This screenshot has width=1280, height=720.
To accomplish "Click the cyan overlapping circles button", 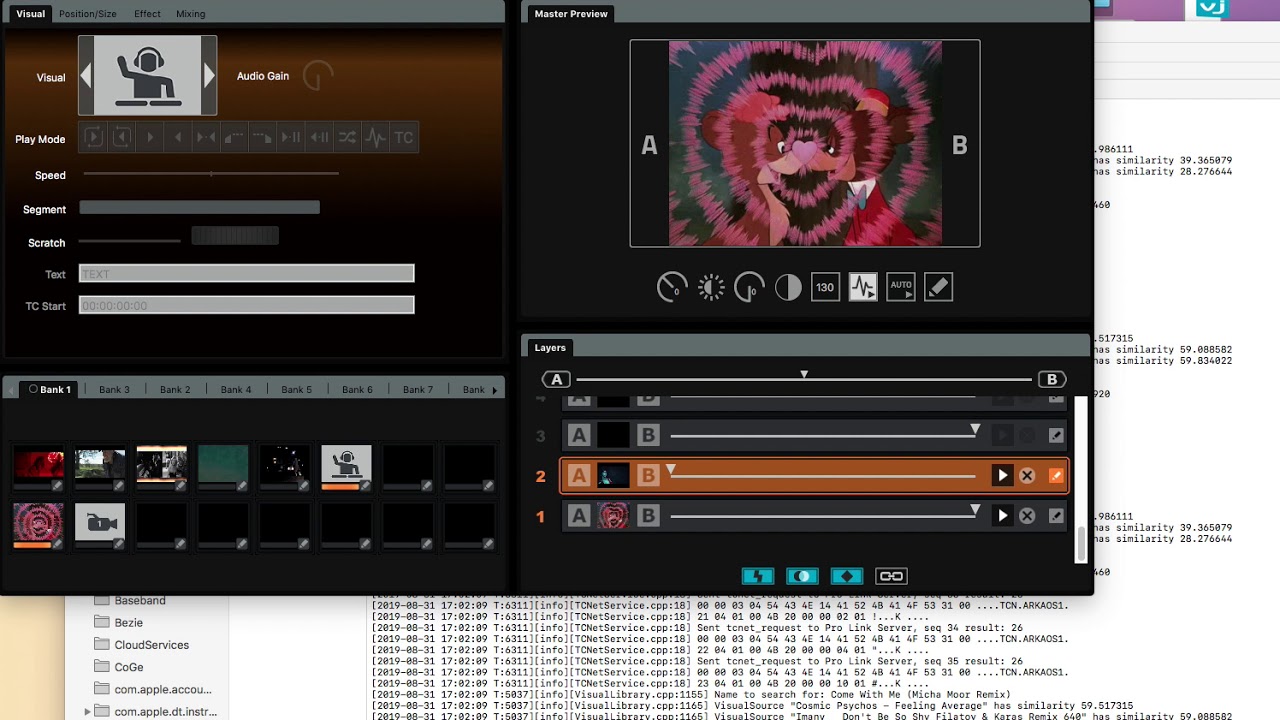I will point(802,576).
